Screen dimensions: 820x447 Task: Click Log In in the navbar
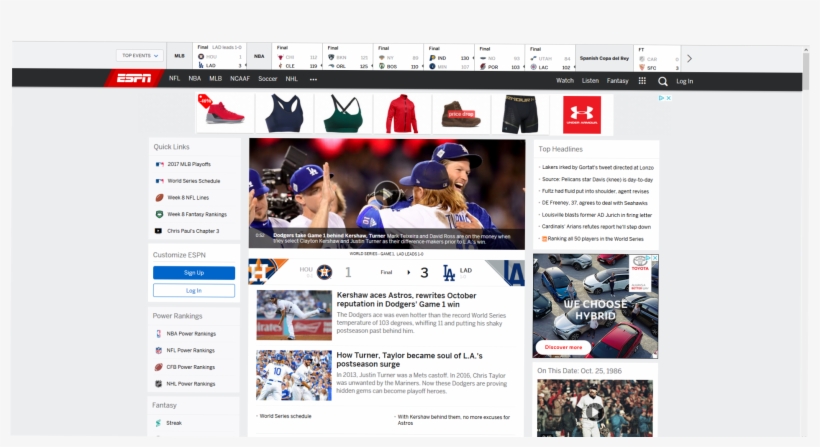[685, 81]
